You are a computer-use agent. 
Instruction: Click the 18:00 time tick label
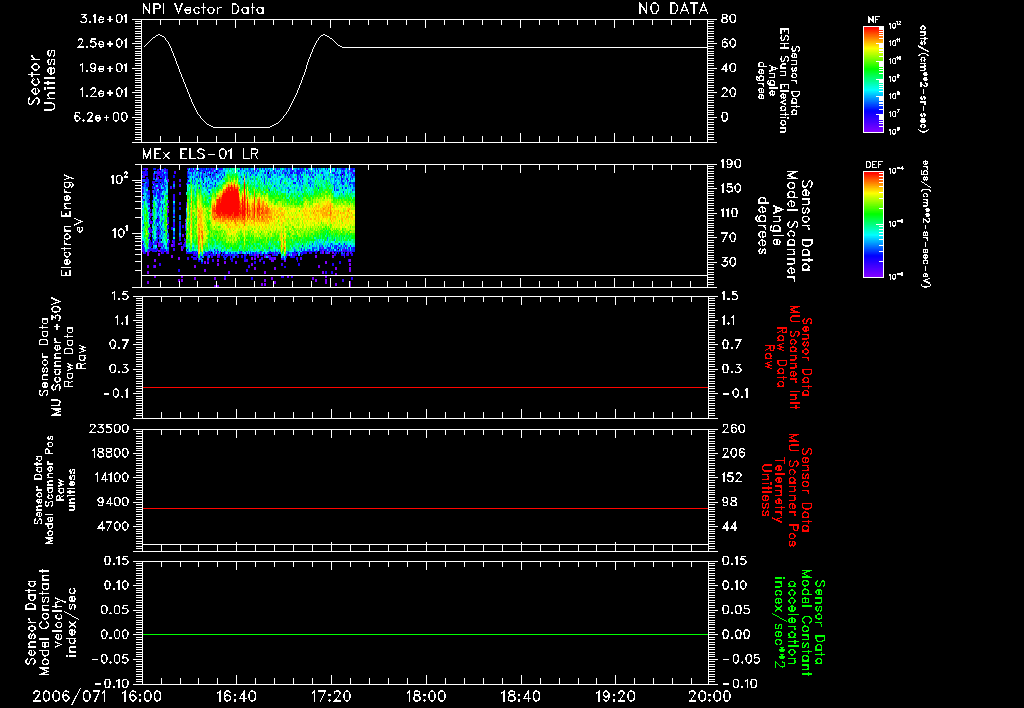(426, 696)
